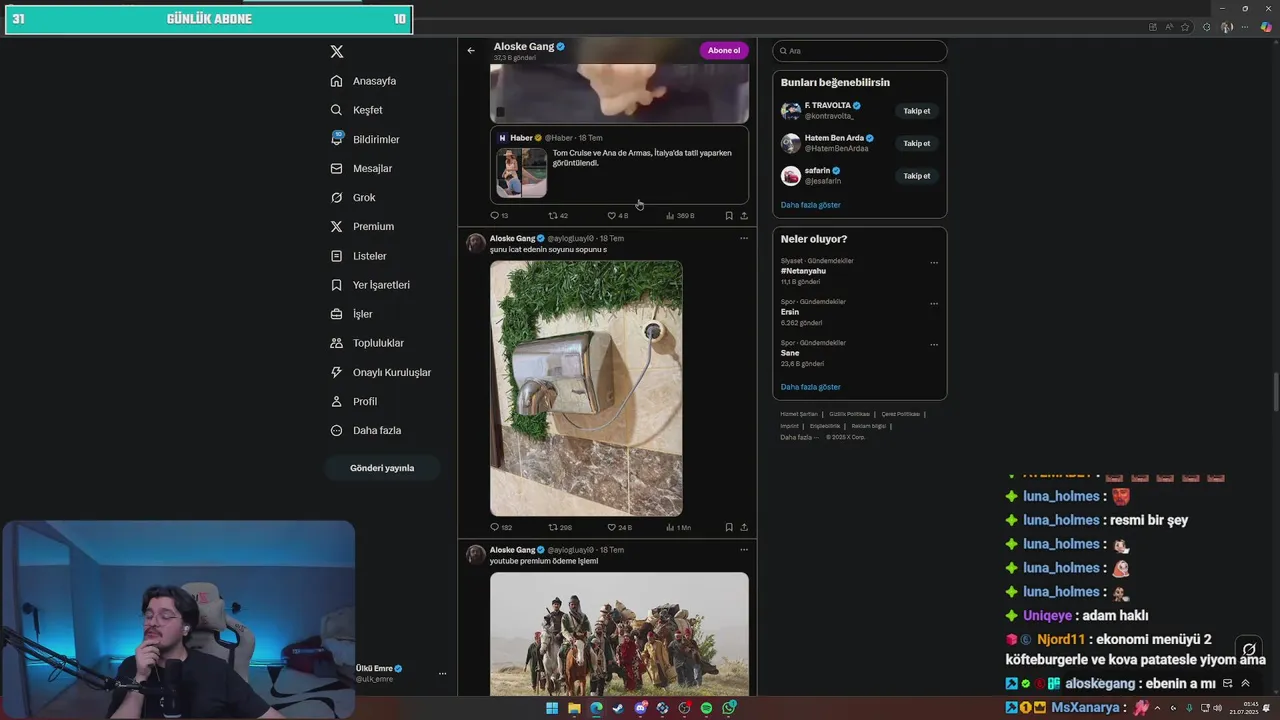
Task: Like the Tom Cruise quote post
Action: tap(618, 216)
